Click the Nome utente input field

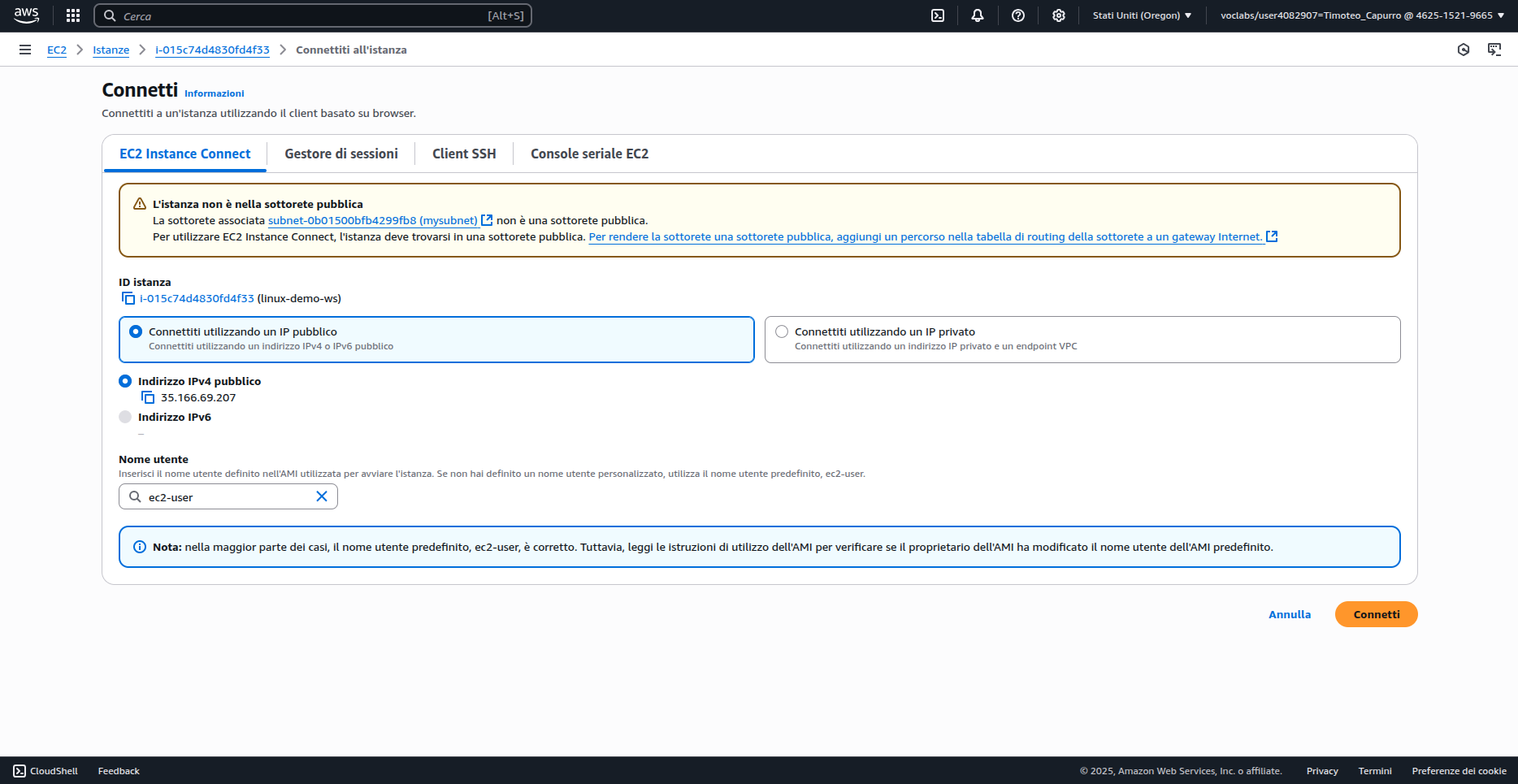tap(228, 496)
